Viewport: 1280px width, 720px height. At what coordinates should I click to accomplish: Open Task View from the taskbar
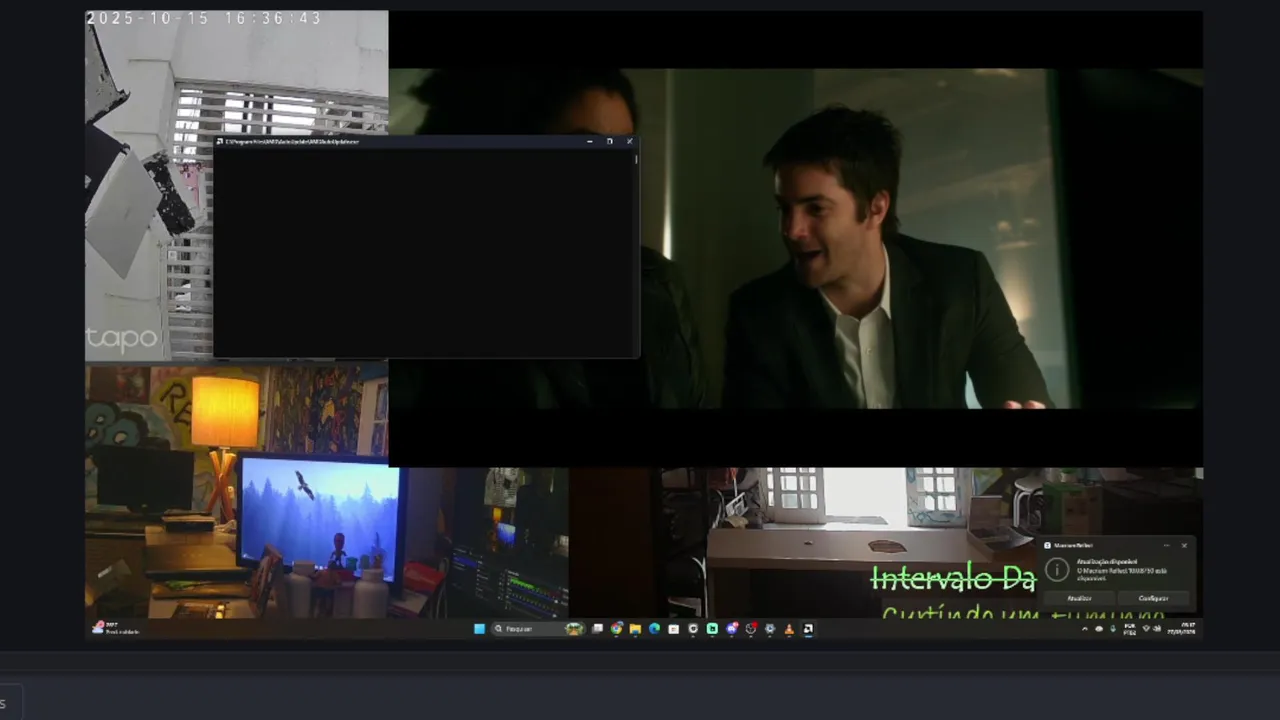click(x=597, y=629)
